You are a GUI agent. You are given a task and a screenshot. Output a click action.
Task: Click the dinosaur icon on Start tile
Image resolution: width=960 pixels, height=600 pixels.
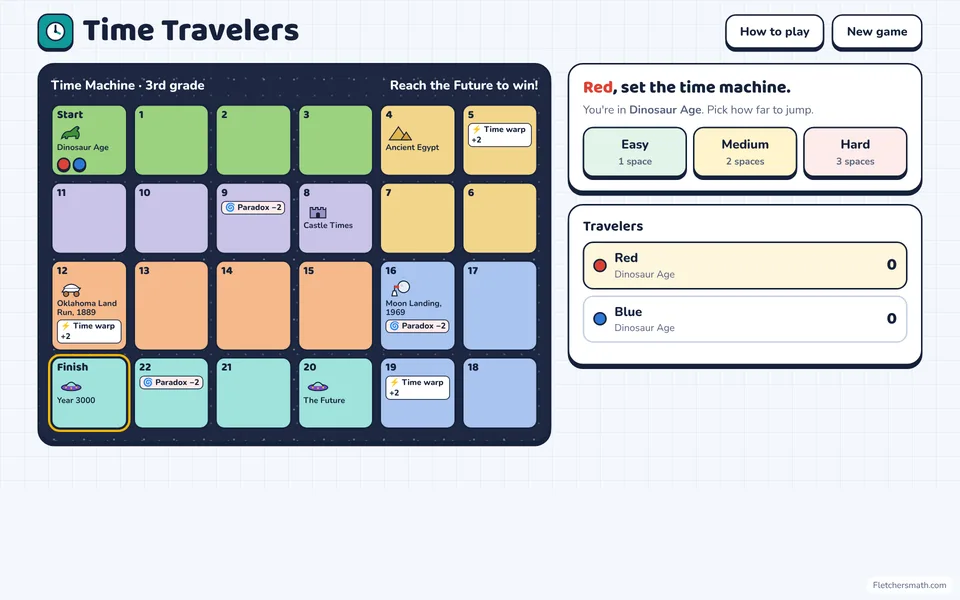click(x=70, y=133)
